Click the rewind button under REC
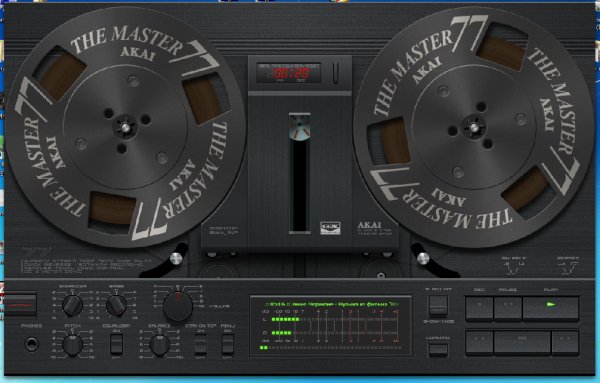 point(479,343)
